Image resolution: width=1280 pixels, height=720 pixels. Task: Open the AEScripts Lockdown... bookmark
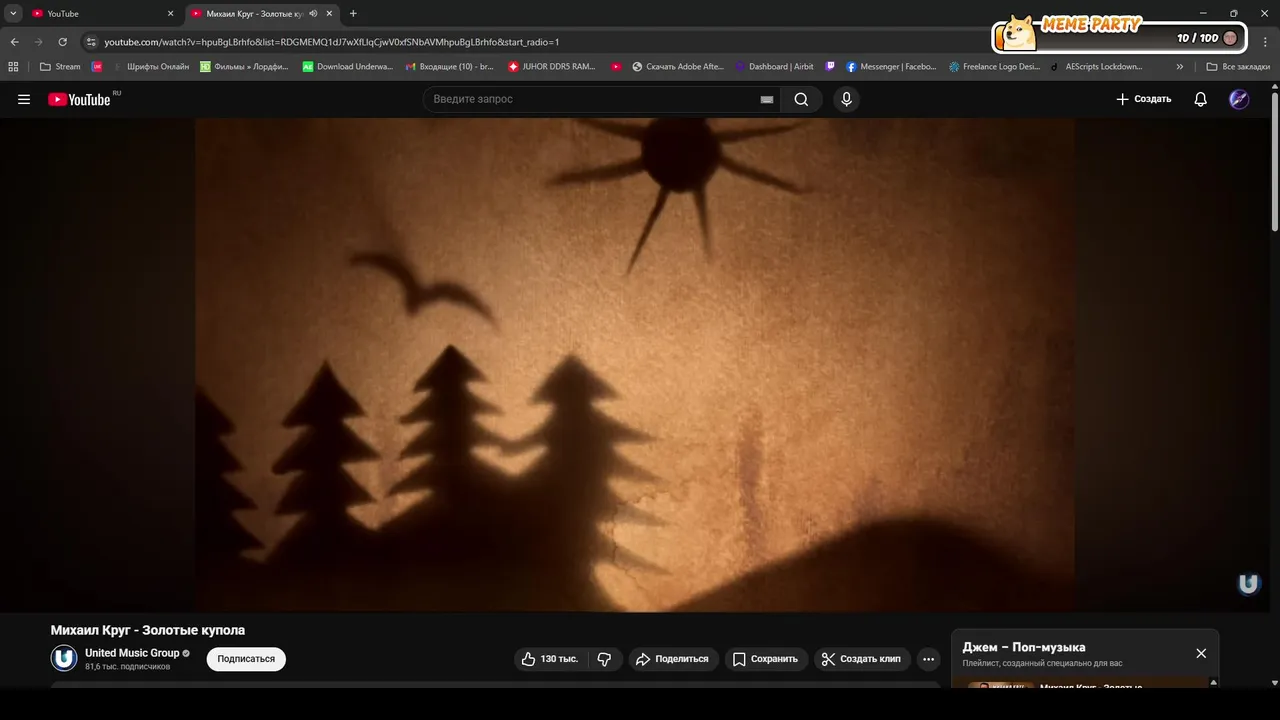[1096, 67]
